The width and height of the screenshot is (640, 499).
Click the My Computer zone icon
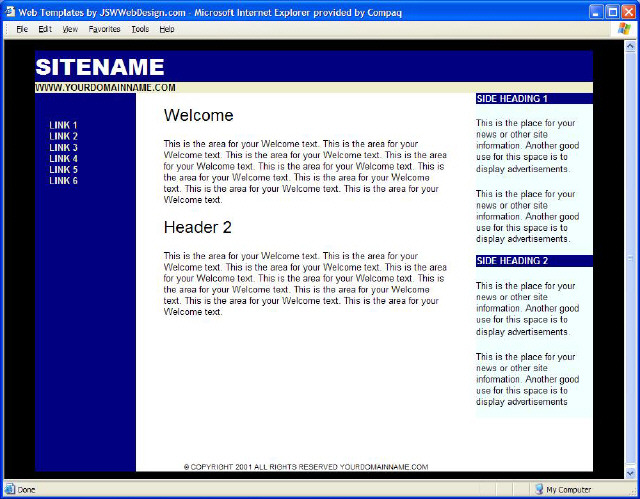(539, 489)
